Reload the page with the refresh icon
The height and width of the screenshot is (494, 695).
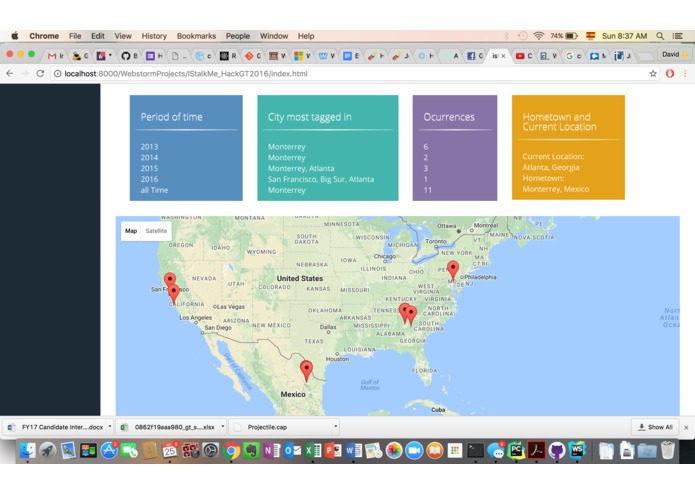pyautogui.click(x=40, y=74)
